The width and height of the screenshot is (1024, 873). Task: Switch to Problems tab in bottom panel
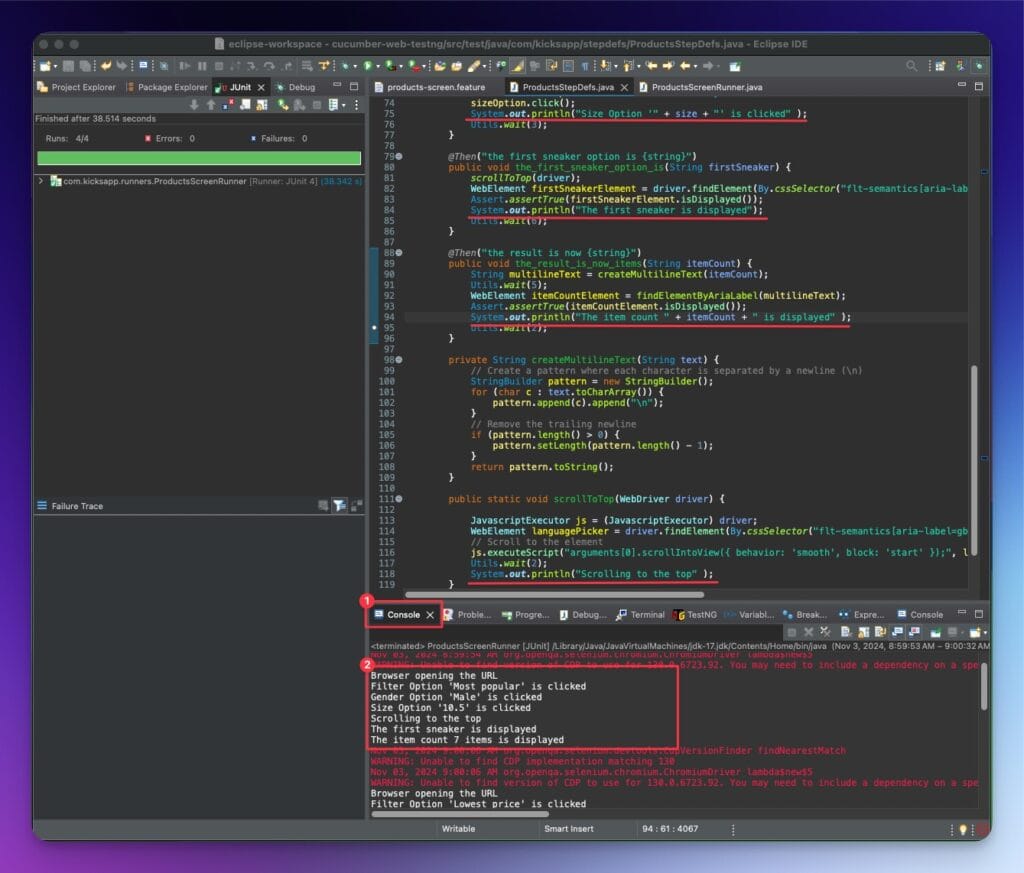pyautogui.click(x=467, y=614)
